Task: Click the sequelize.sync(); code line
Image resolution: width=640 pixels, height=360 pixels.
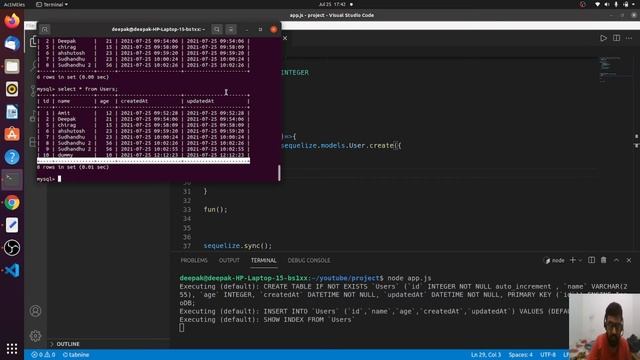Action: coord(238,246)
